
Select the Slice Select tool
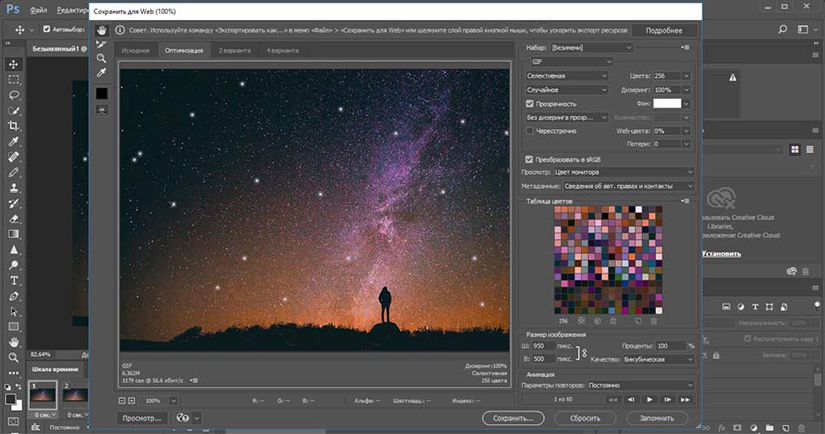coord(102,44)
